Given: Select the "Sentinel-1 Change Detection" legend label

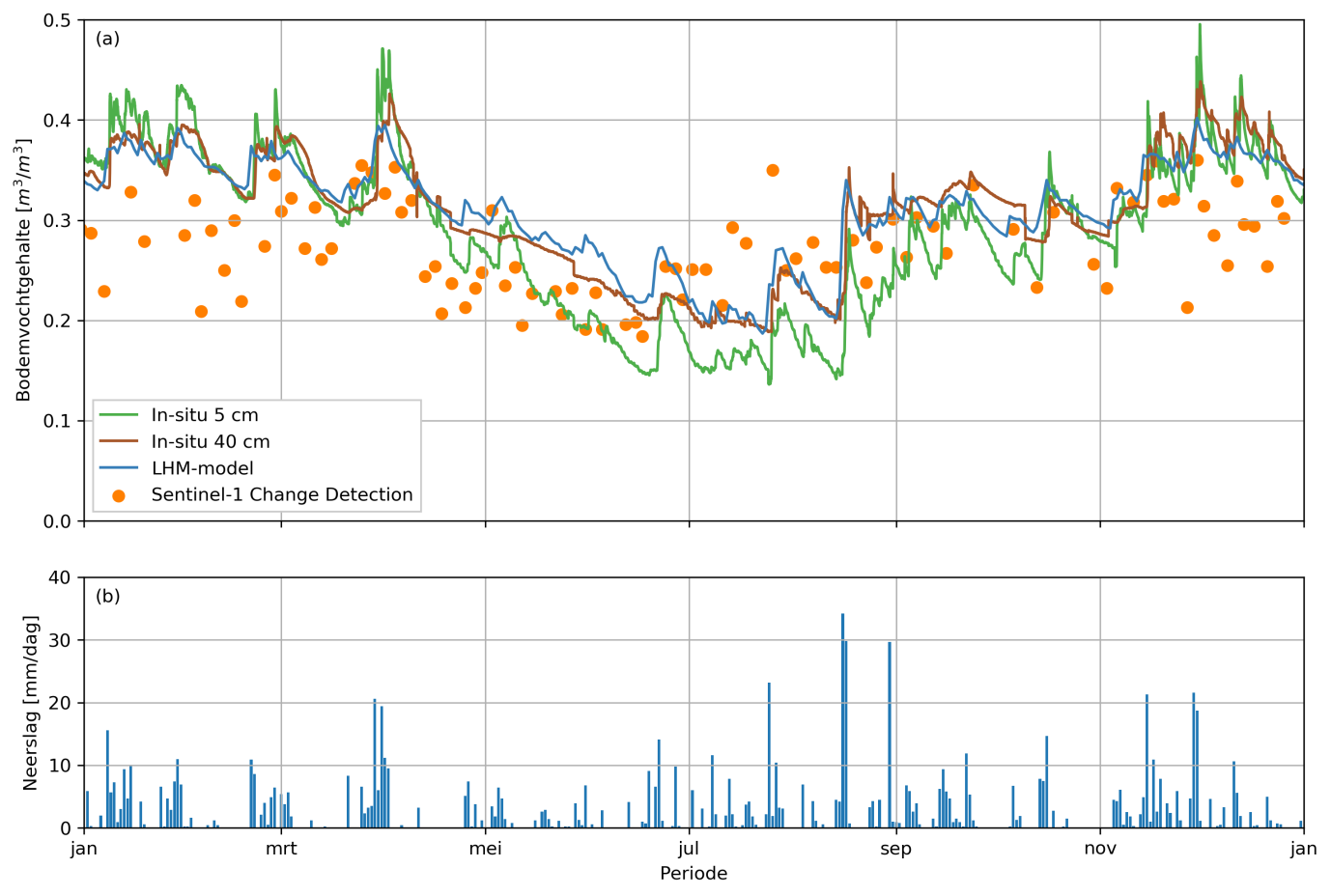Looking at the screenshot, I should (x=282, y=495).
